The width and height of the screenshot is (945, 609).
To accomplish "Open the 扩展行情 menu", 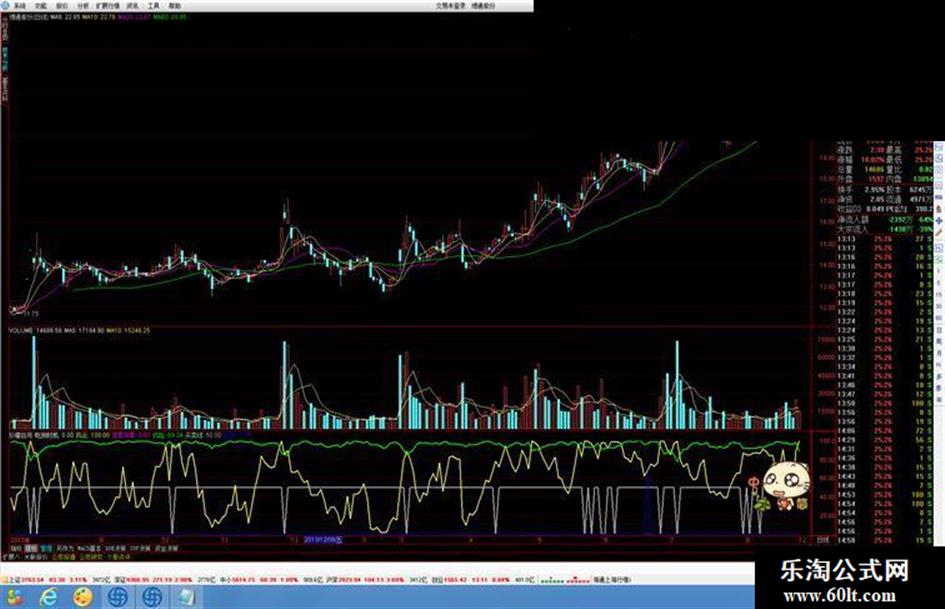I will coord(107,6).
